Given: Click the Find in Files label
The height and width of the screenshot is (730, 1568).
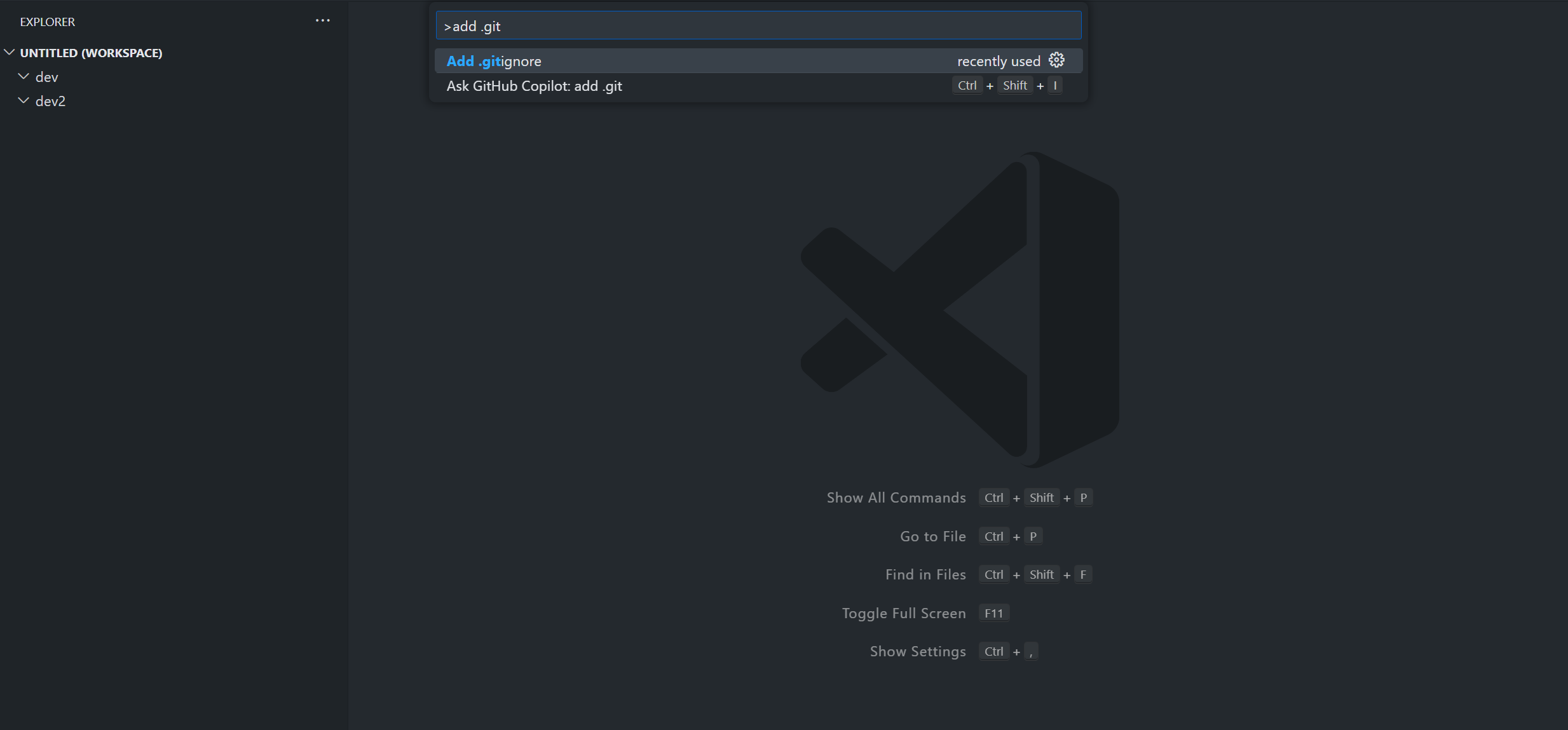Looking at the screenshot, I should pyautogui.click(x=925, y=575).
